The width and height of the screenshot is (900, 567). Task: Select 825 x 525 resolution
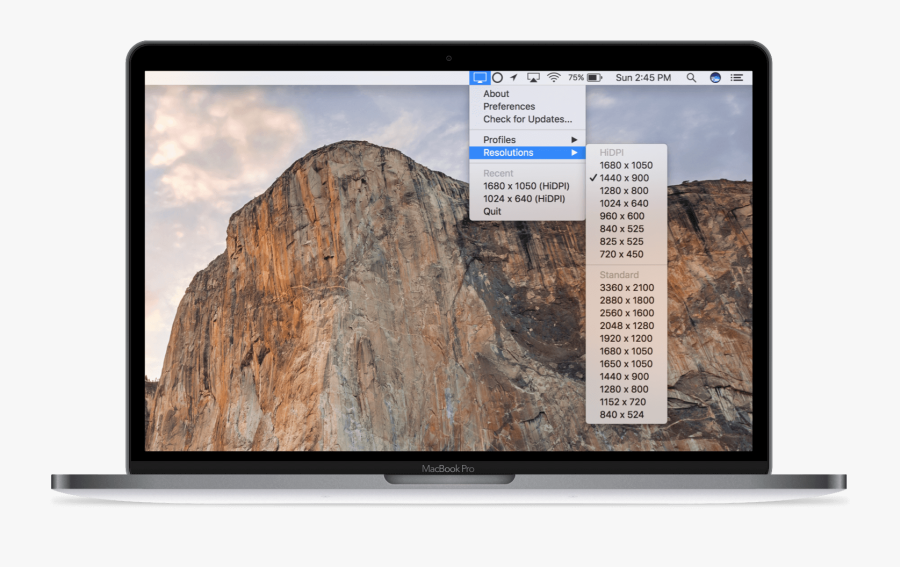pos(626,242)
